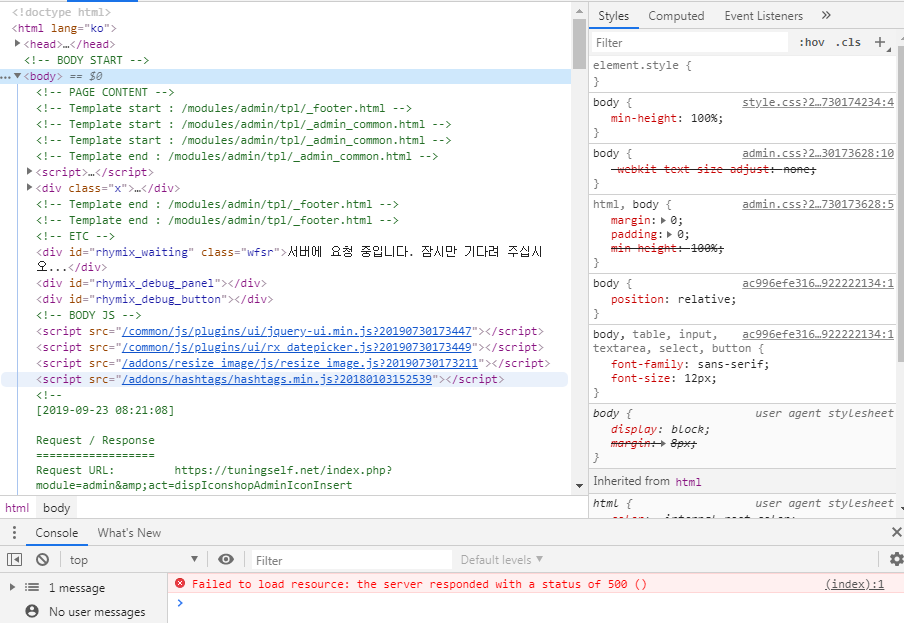904x623 pixels.
Task: Open the top context dropdown
Action: tap(134, 560)
